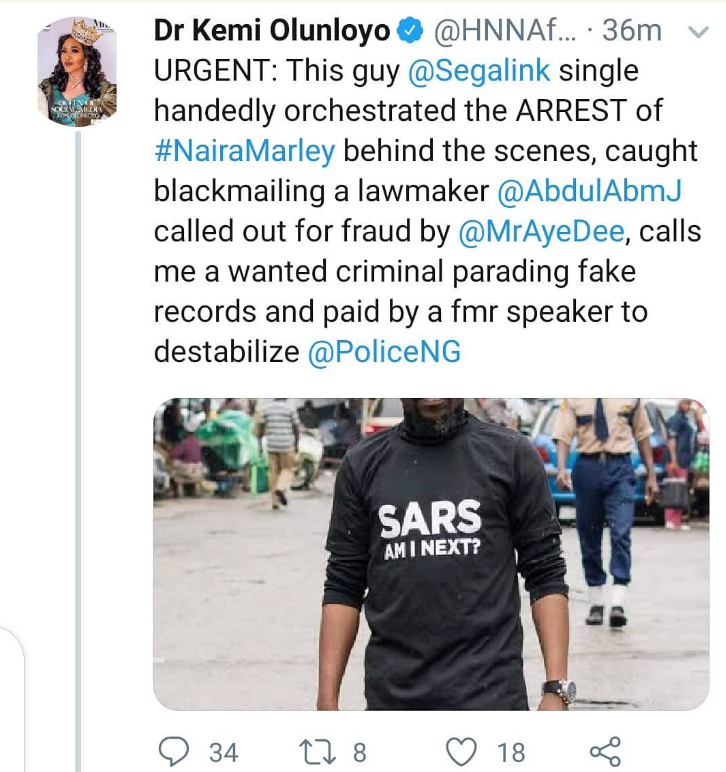726x772 pixels.
Task: Open the tweet via the 36m timestamp
Action: point(632,31)
